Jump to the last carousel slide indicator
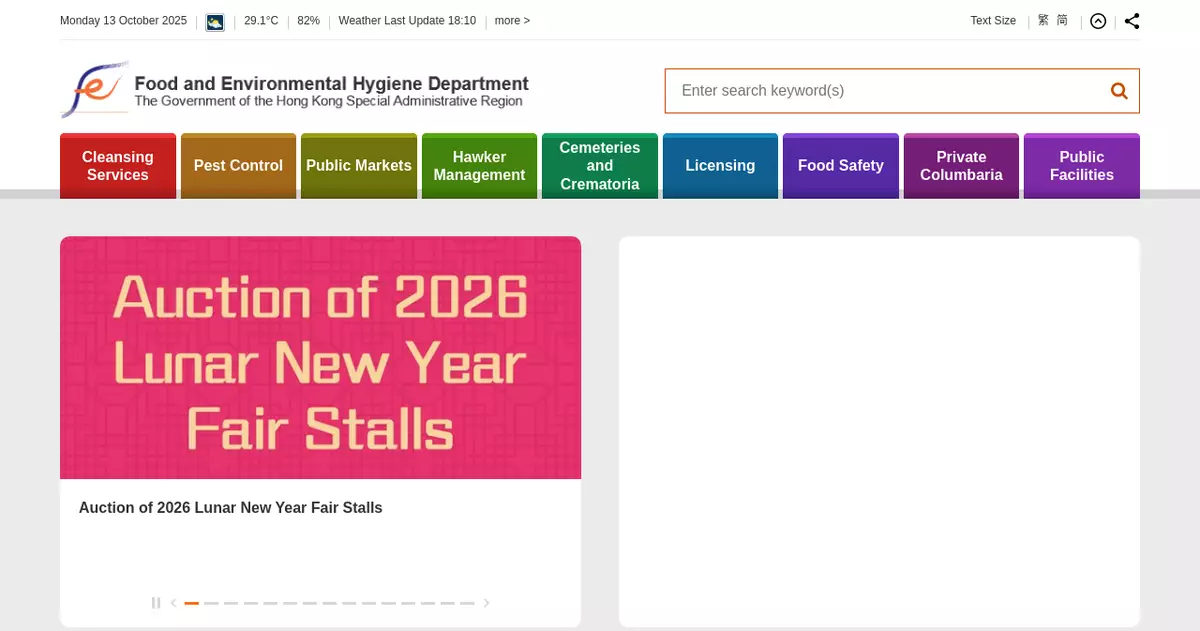1200x631 pixels. (x=467, y=603)
